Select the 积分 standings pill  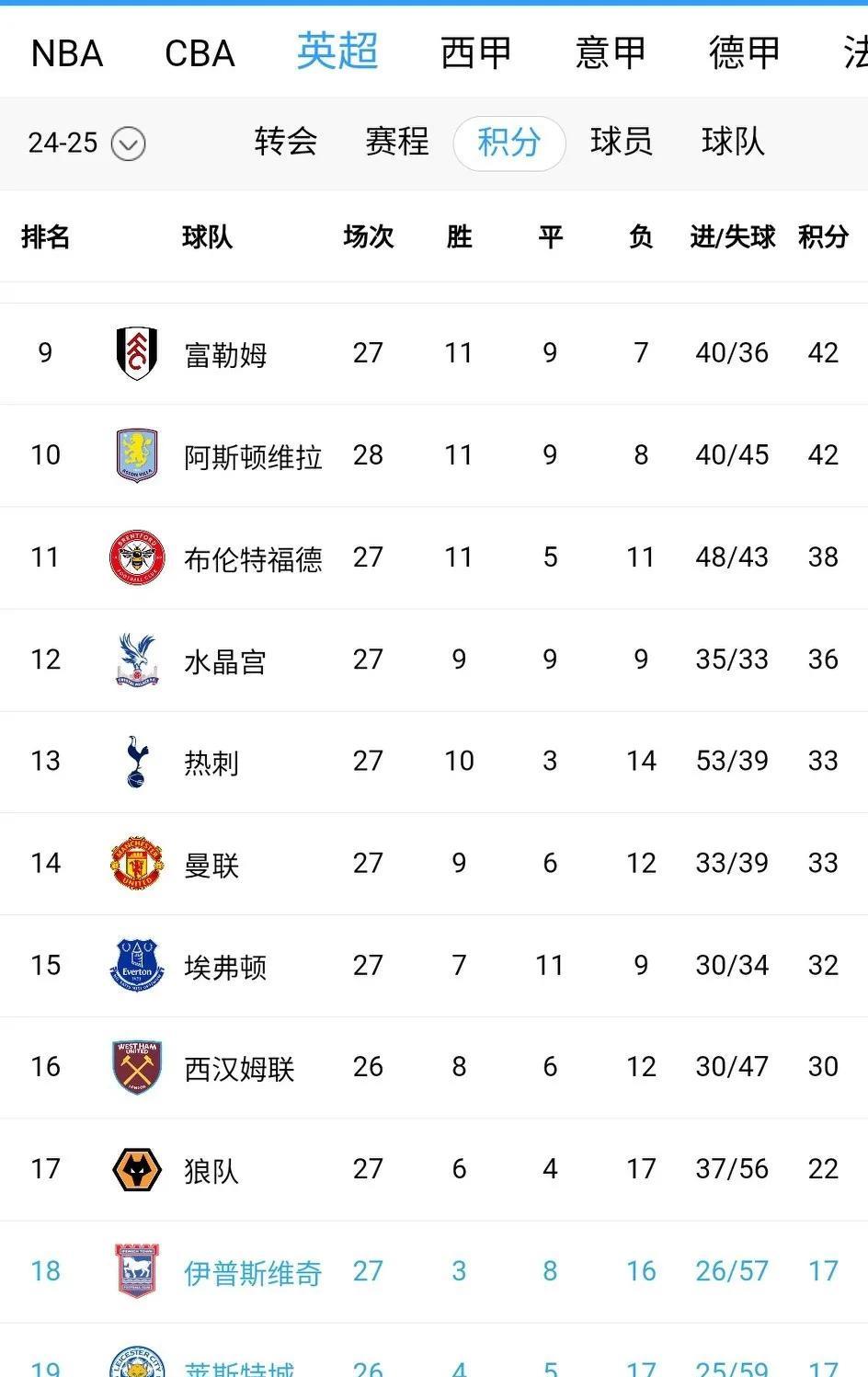tap(509, 143)
